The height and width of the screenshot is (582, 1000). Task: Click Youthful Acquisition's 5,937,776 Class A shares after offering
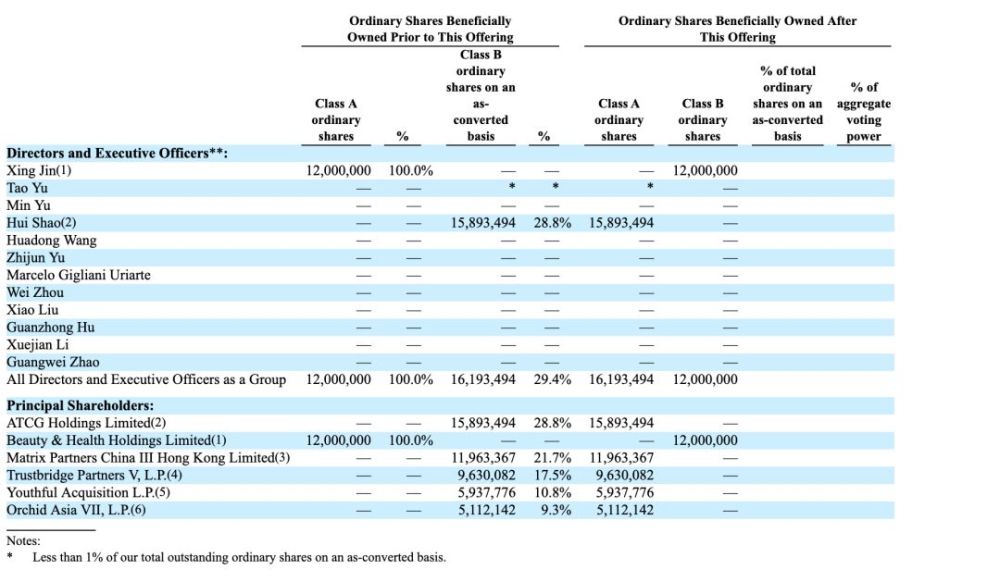tap(625, 493)
